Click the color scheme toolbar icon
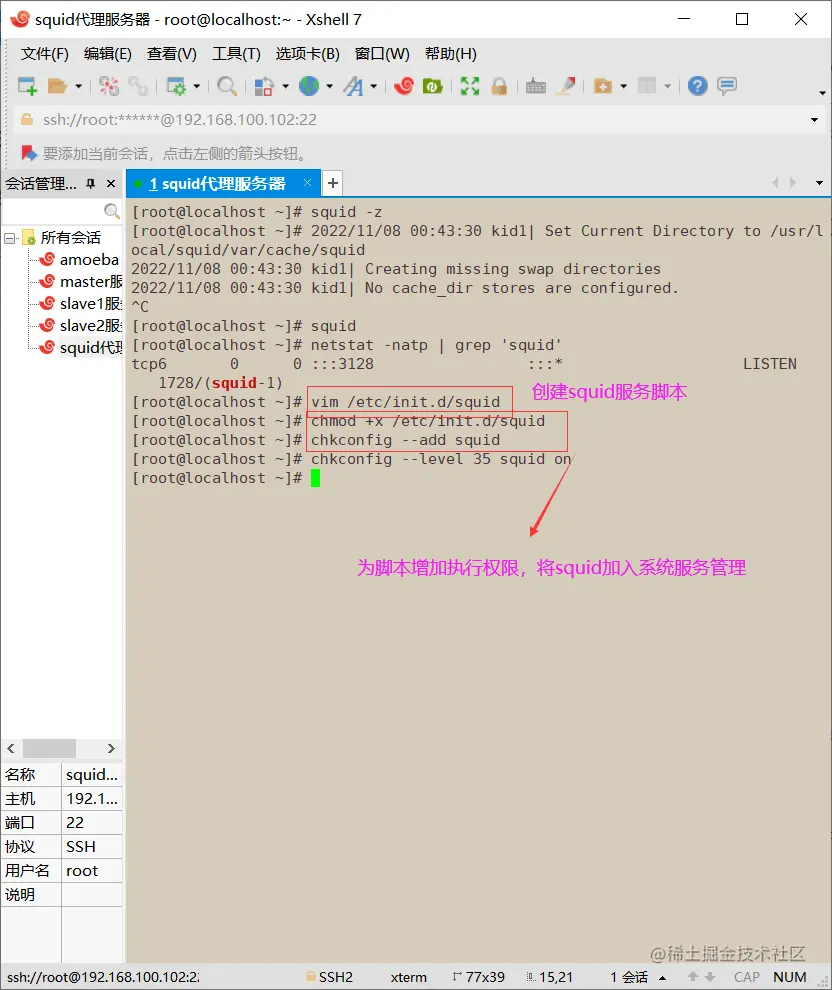 pyautogui.click(x=264, y=86)
